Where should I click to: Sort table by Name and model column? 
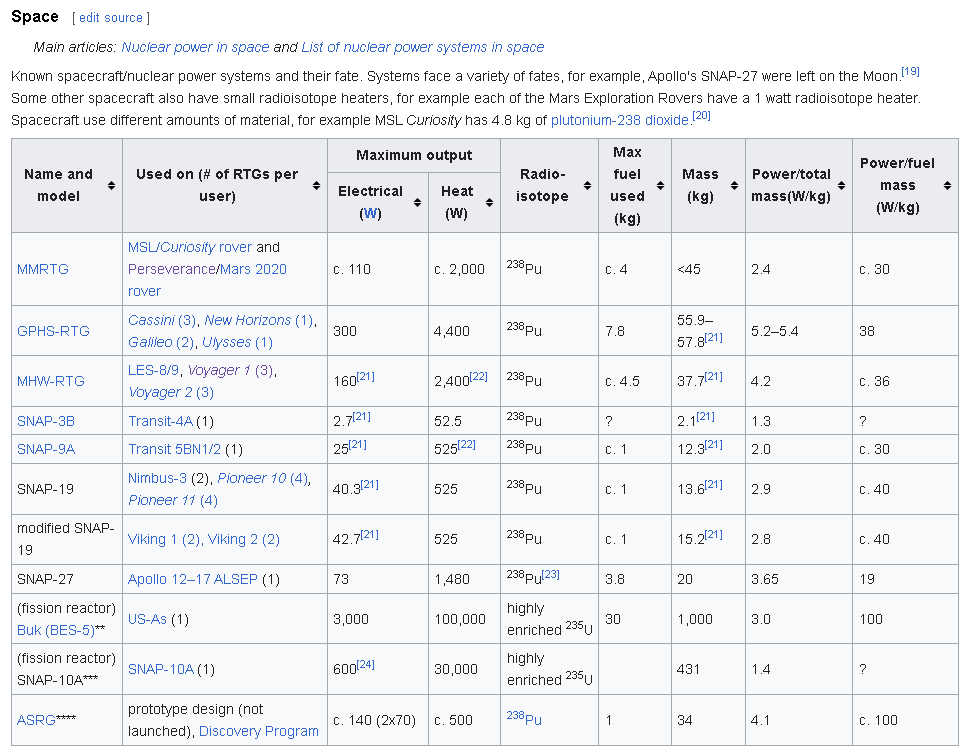pos(111,186)
